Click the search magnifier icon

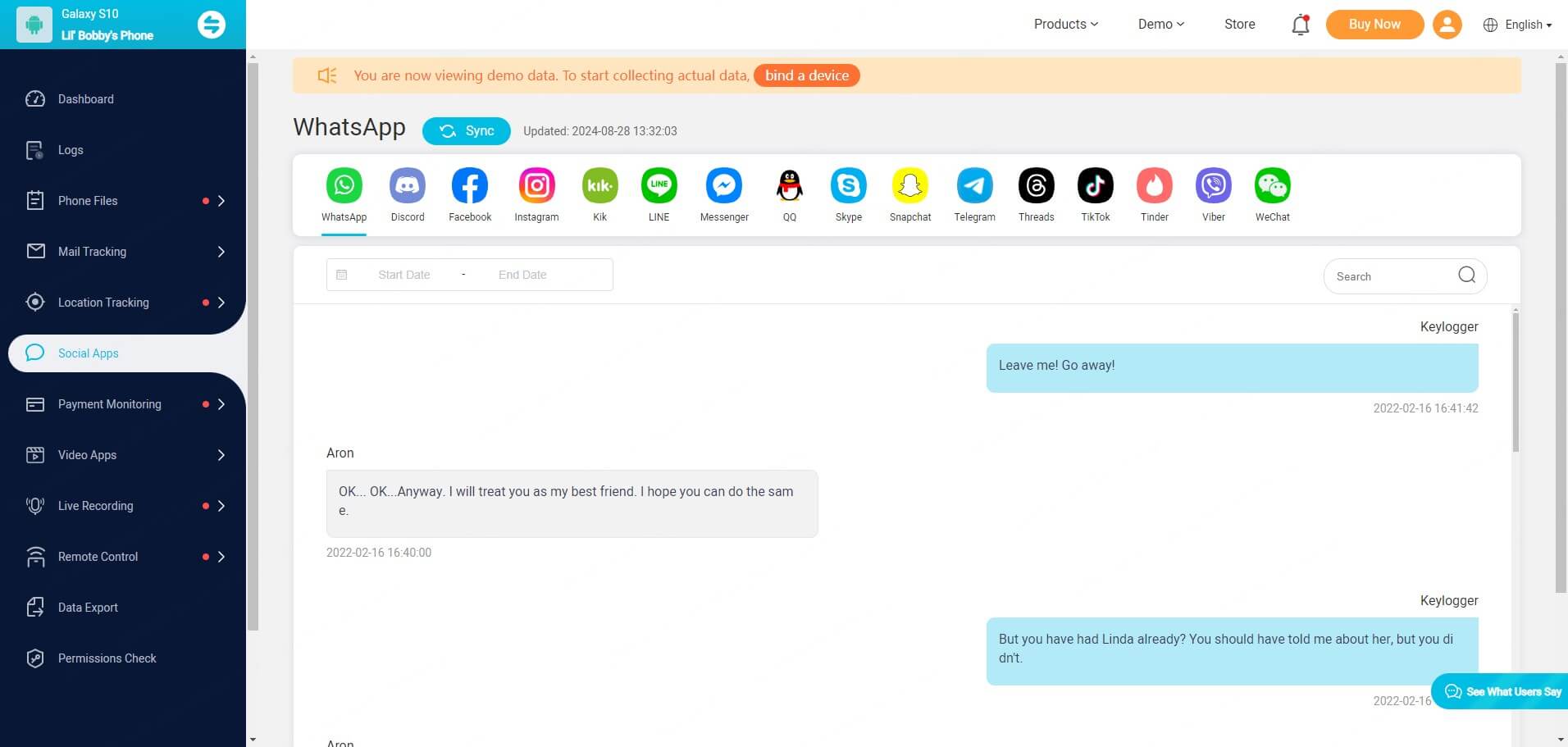1467,276
